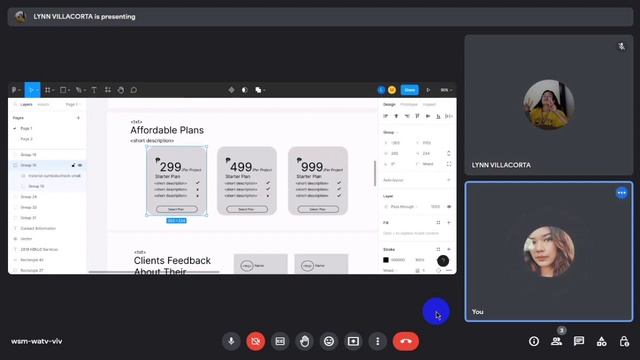The width and height of the screenshot is (640, 360).
Task: Select the Text tool in Figma
Action: click(x=94, y=90)
